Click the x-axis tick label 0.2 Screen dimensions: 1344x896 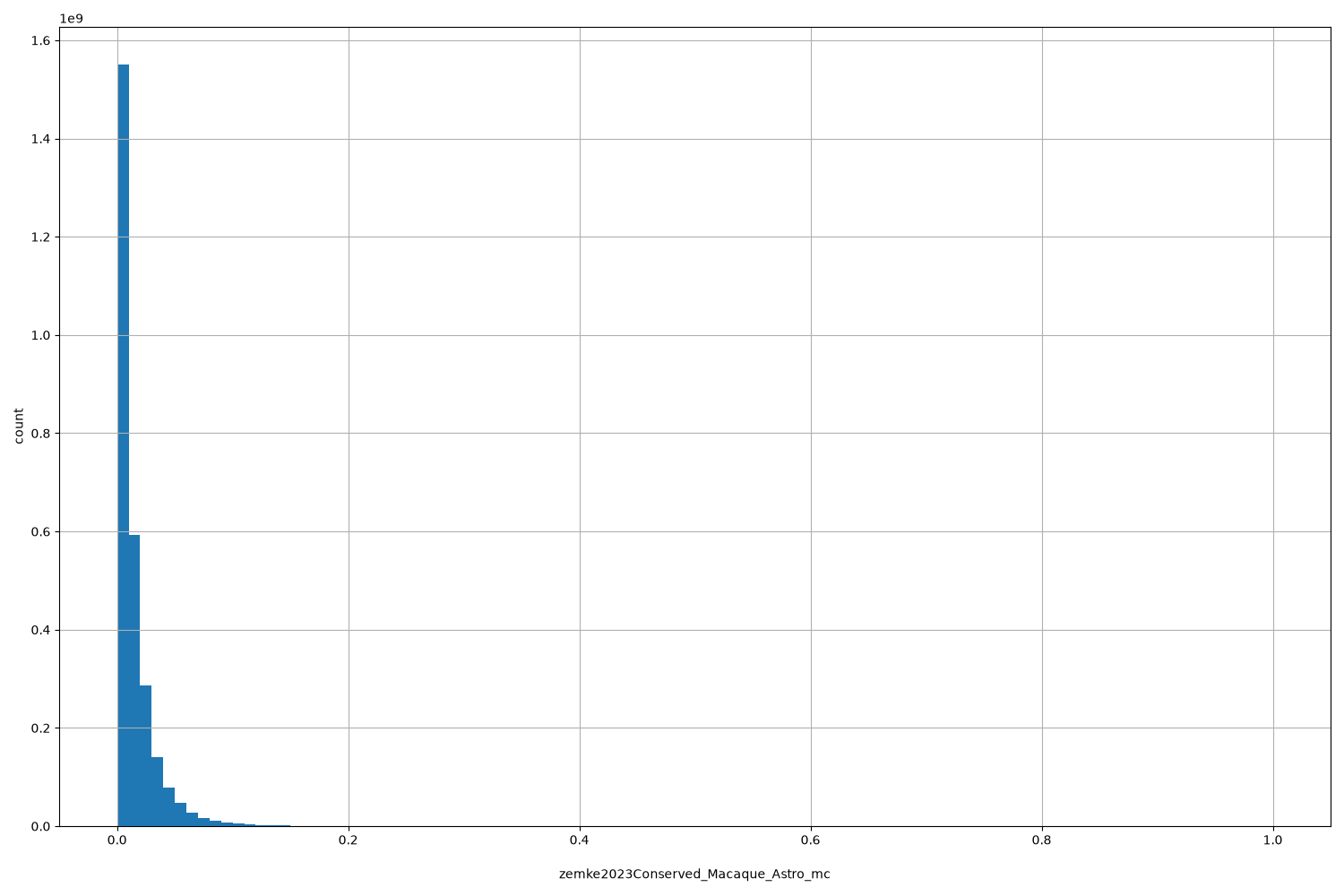pos(349,840)
